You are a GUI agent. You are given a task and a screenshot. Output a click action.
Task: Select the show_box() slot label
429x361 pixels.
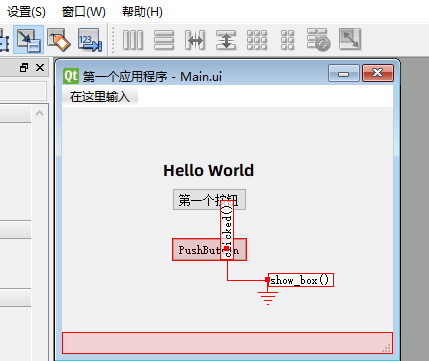301,280
